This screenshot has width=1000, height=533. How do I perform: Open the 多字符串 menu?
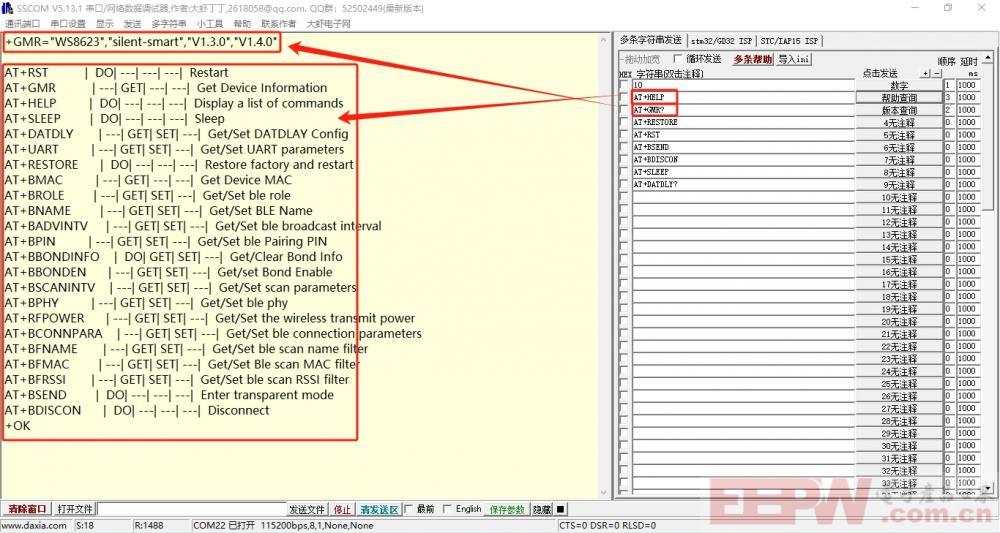pyautogui.click(x=168, y=24)
